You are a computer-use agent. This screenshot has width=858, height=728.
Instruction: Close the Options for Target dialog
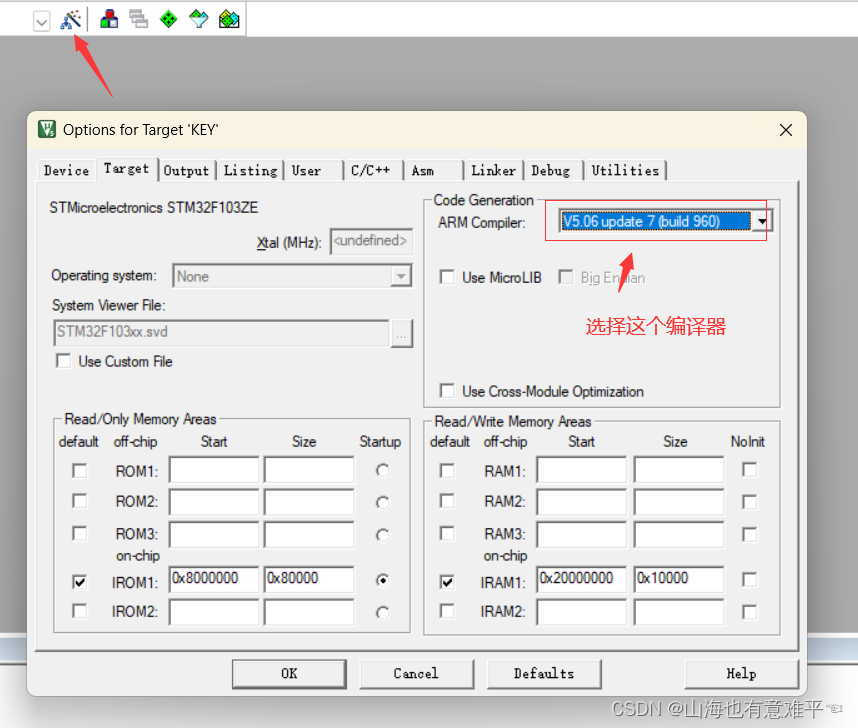786,130
